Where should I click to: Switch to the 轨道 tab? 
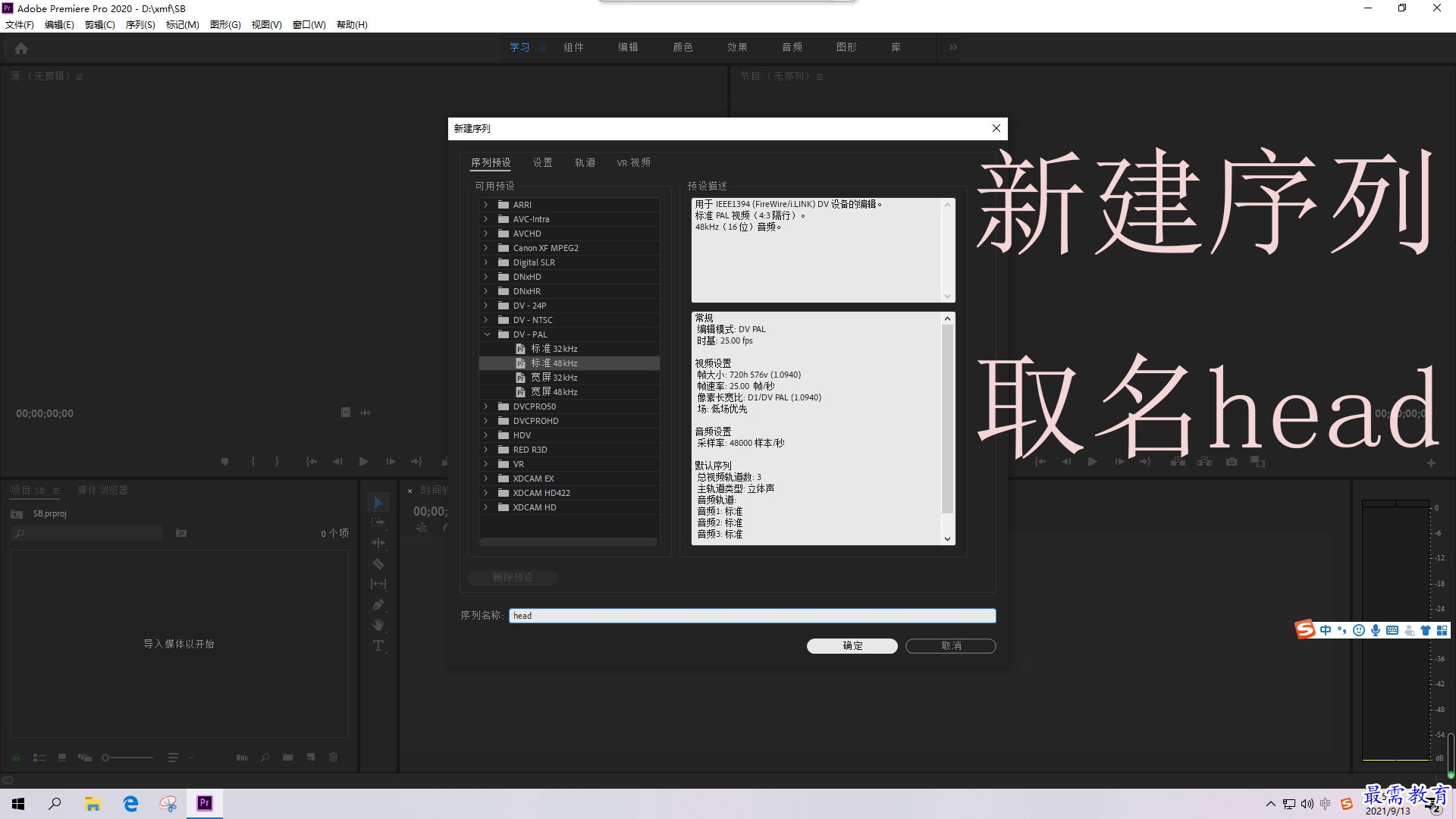[585, 162]
